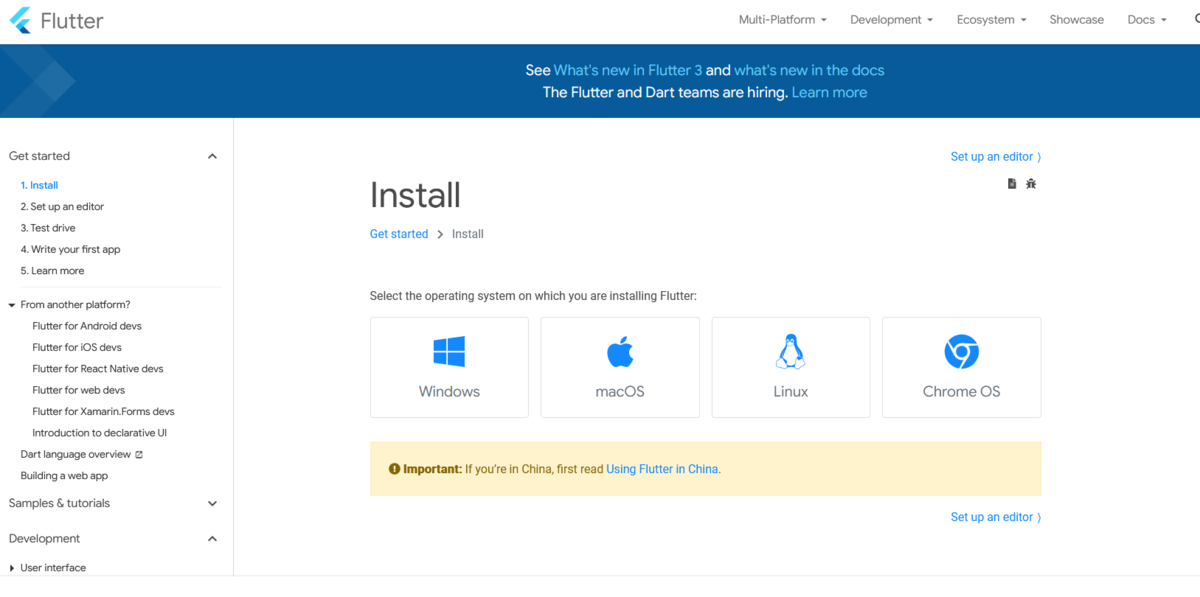
Task: Click the report bug icon
Action: pos(1031,184)
